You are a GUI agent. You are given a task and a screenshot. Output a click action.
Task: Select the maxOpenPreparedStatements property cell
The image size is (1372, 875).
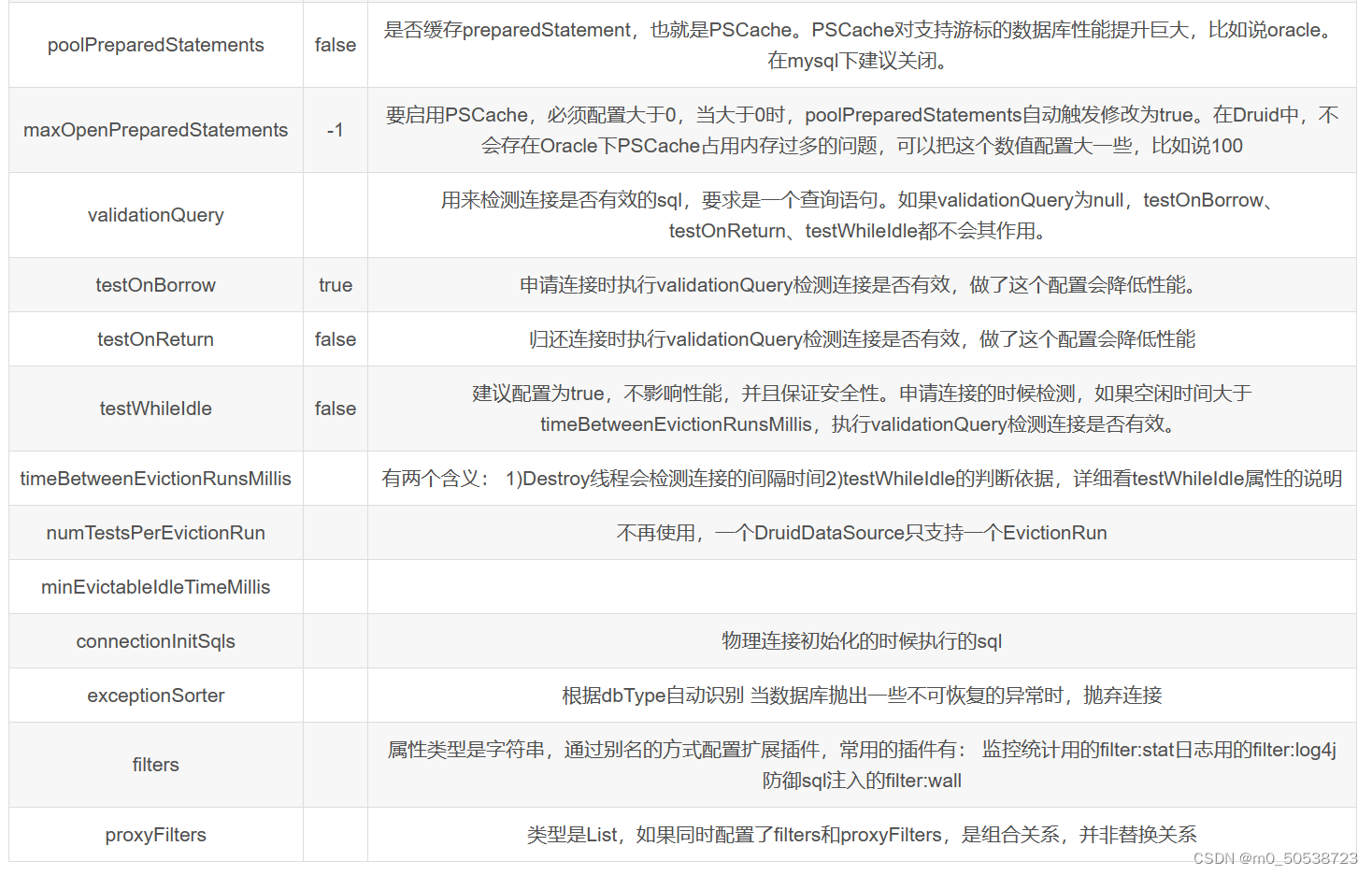click(155, 130)
